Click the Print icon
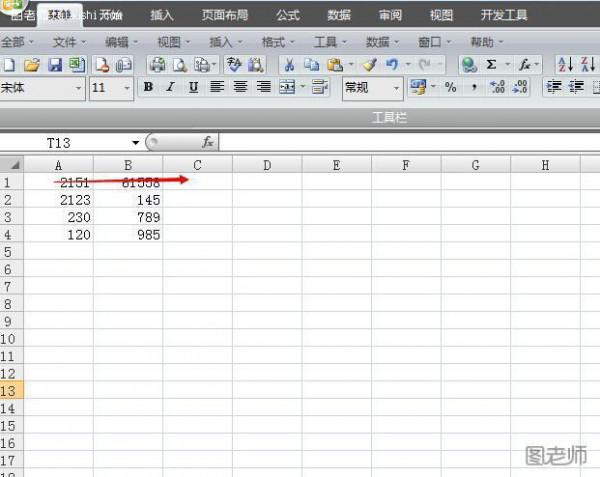Screen dimensions: 600x477 point(158,65)
